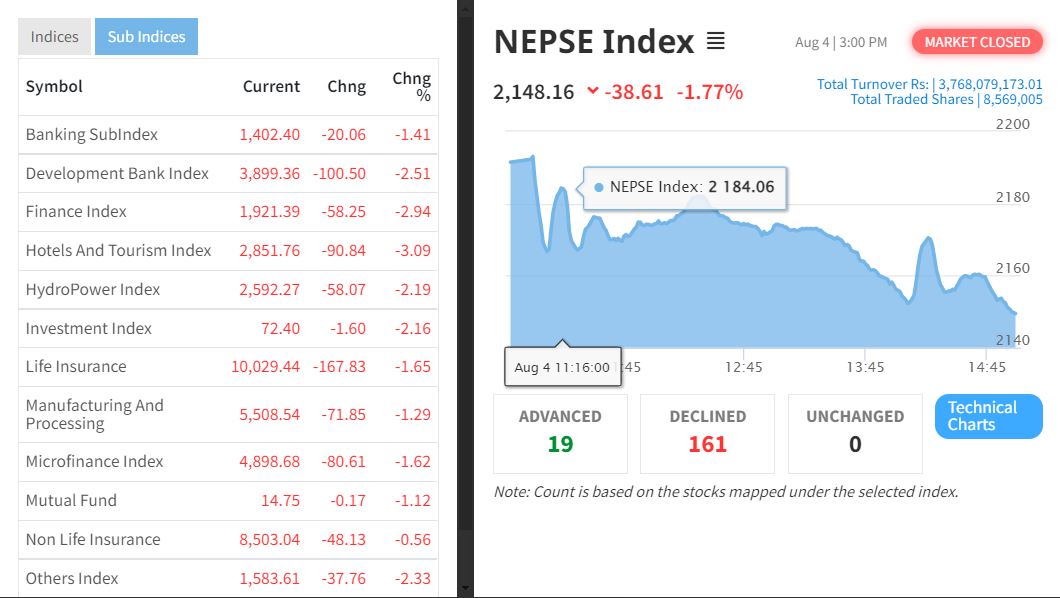Select the Sub Indices tab

[146, 37]
